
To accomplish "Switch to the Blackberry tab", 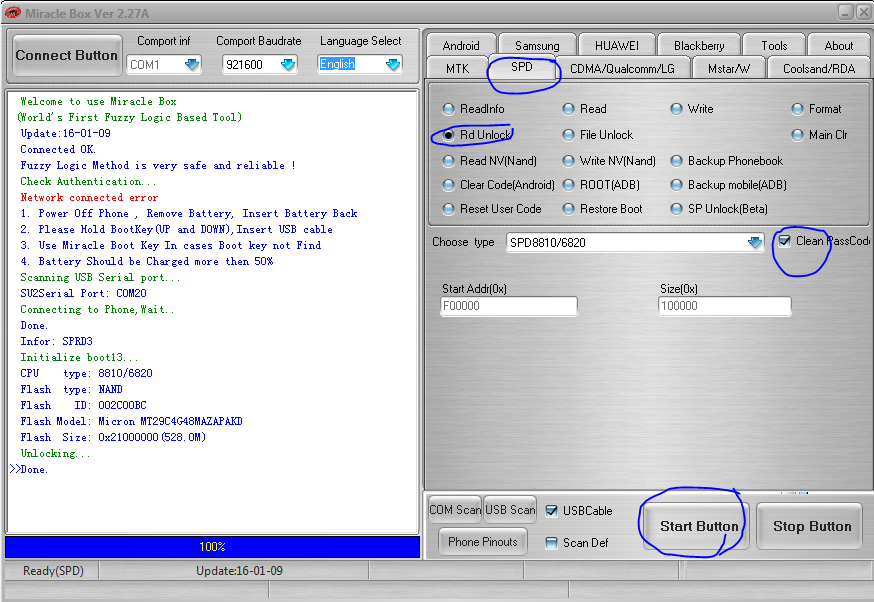I will pos(699,45).
